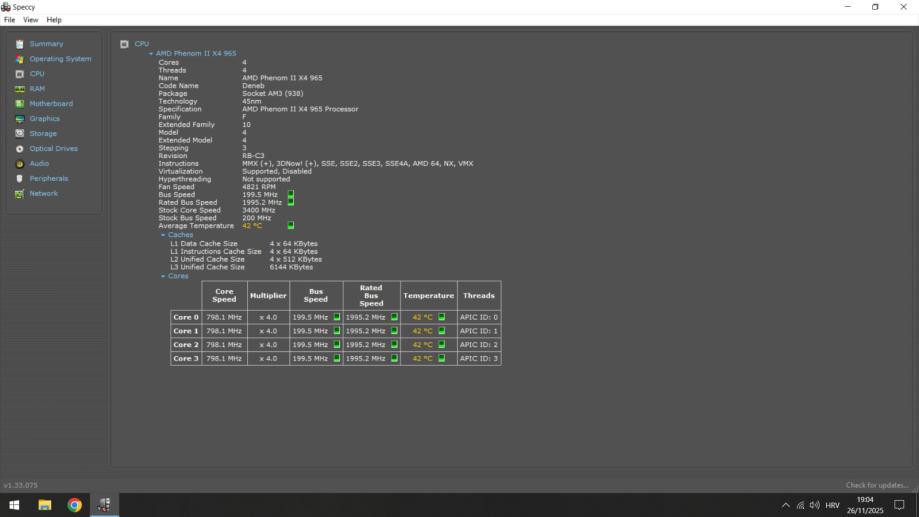The width and height of the screenshot is (919, 517).
Task: Click the HRV language indicator
Action: (x=832, y=505)
